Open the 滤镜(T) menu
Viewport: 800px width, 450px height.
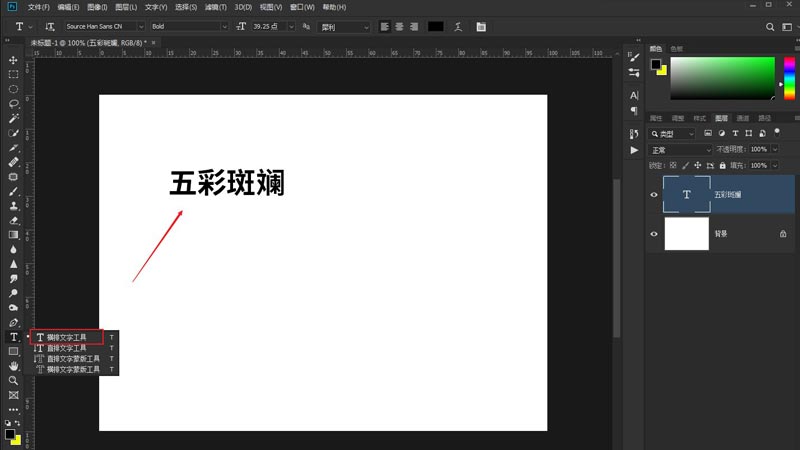pyautogui.click(x=216, y=7)
